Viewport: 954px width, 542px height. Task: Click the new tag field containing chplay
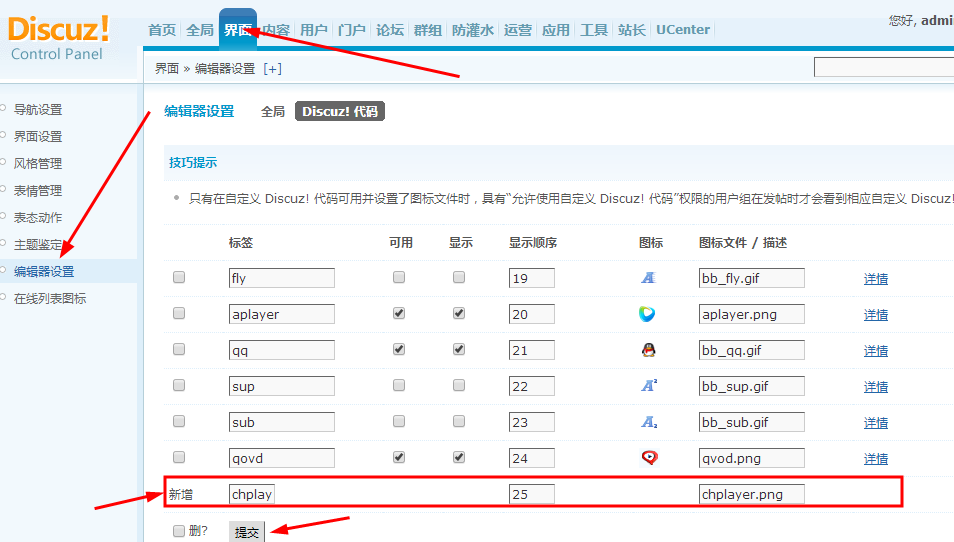252,494
